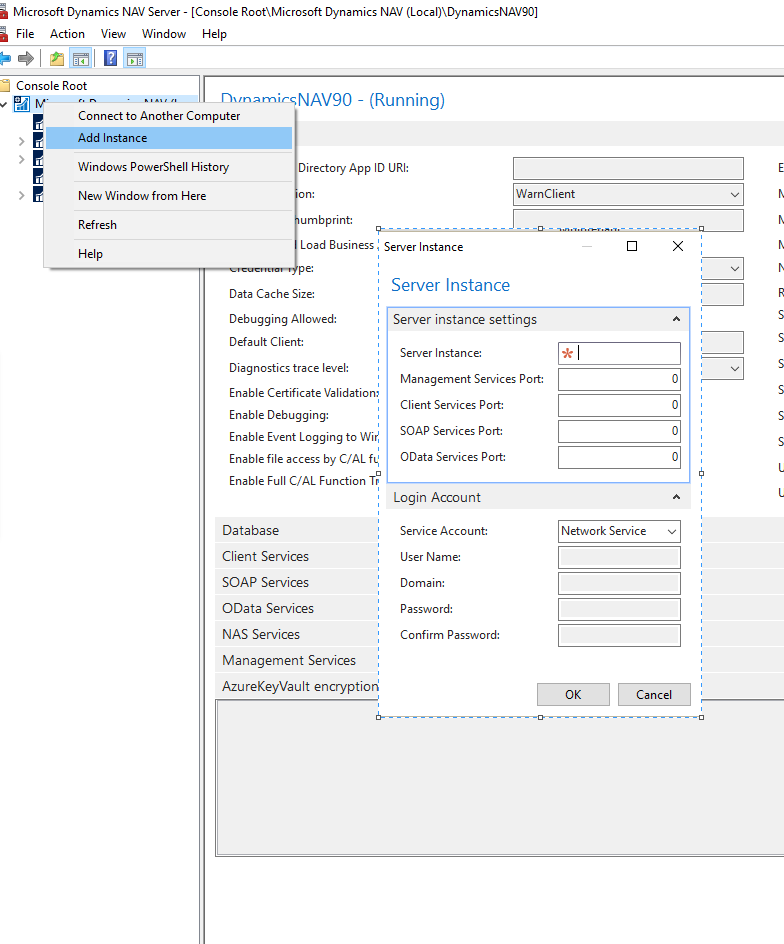Maximize the Server Instance dialog

pyautogui.click(x=632, y=246)
